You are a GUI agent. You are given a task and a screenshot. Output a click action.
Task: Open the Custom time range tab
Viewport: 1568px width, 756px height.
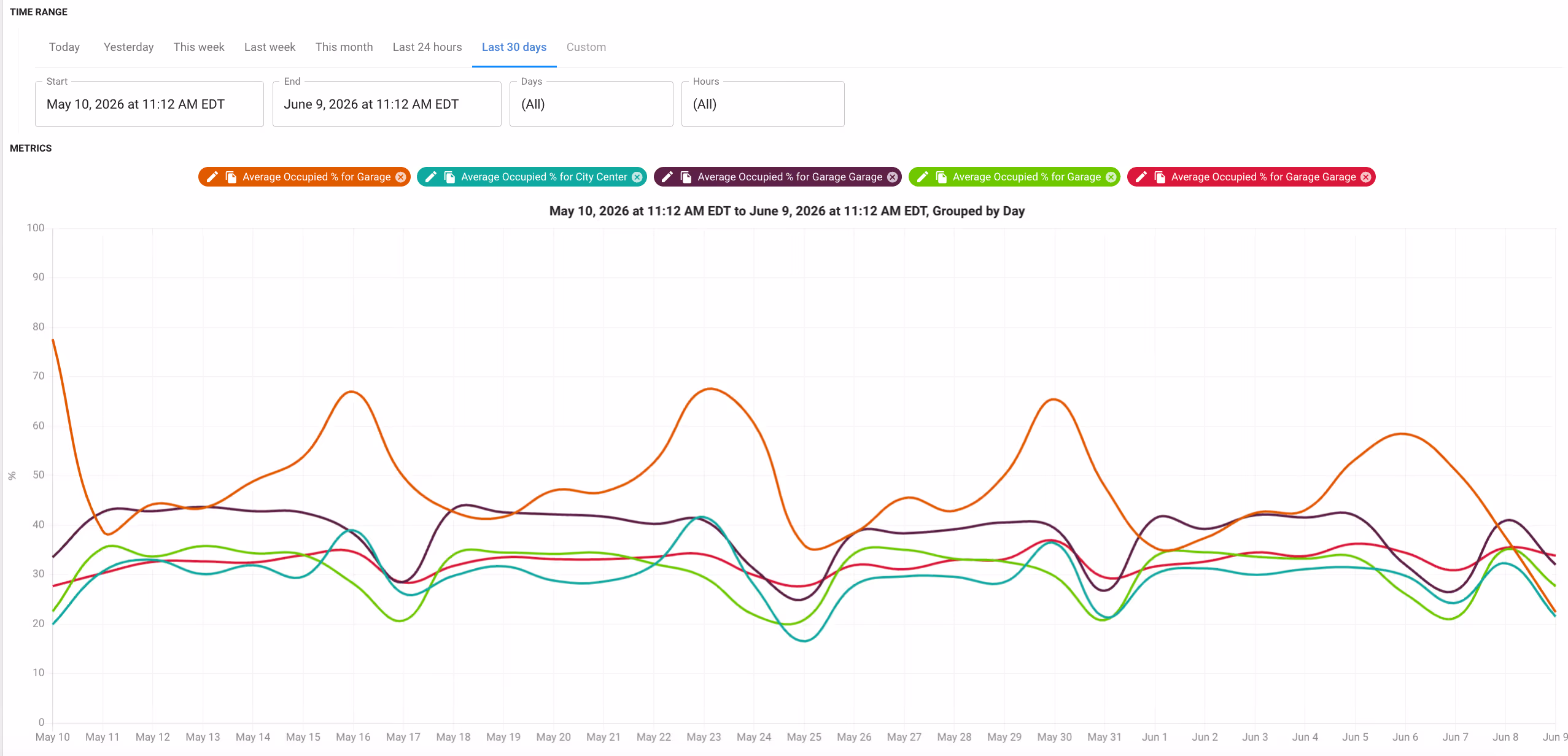[586, 47]
